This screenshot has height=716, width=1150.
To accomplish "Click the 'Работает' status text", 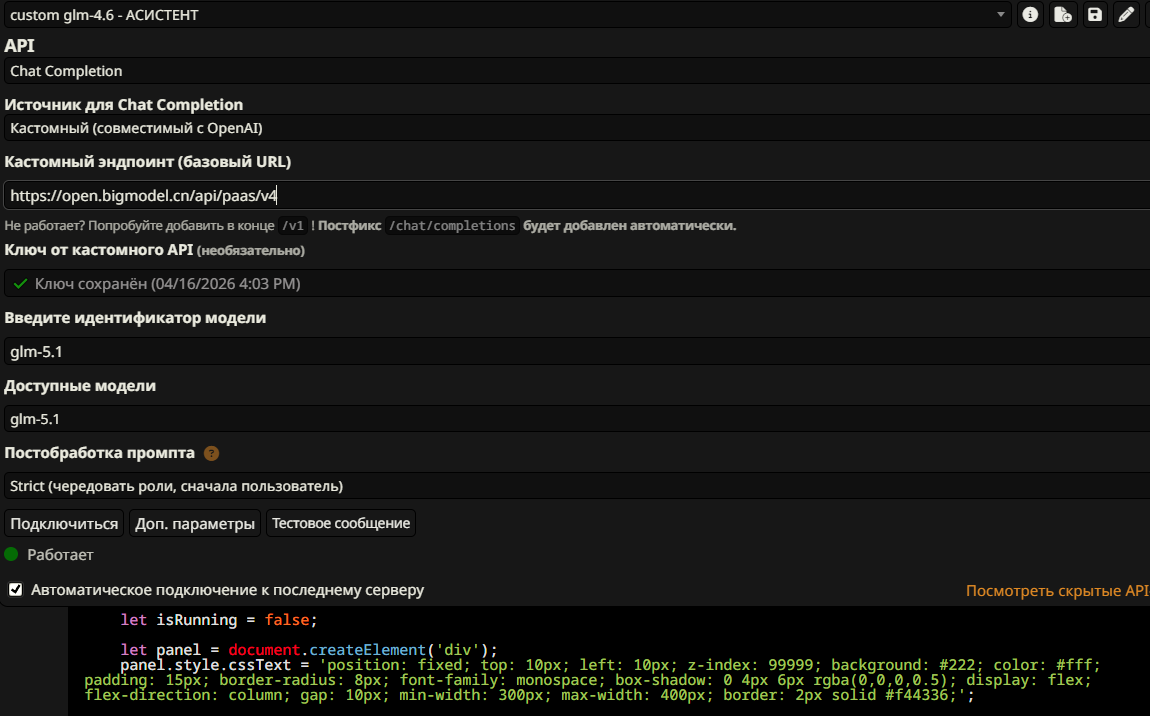I will [x=60, y=555].
